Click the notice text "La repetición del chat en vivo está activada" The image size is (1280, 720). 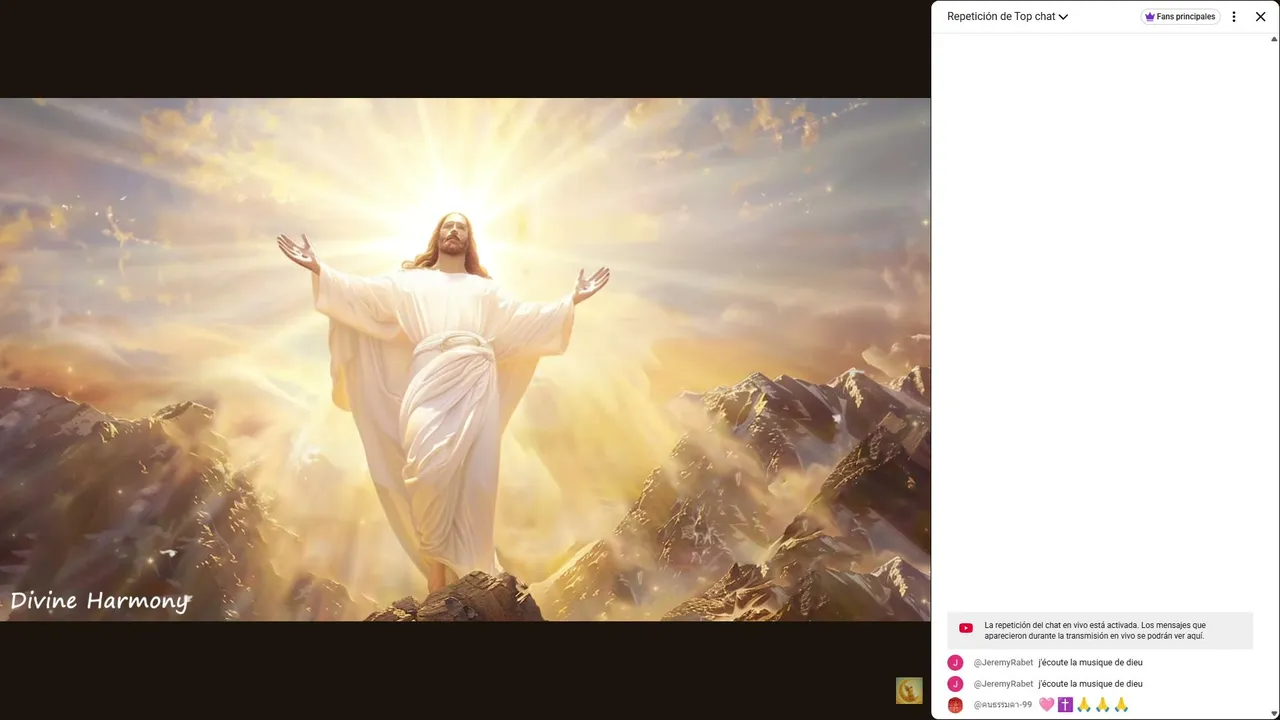pyautogui.click(x=1060, y=625)
